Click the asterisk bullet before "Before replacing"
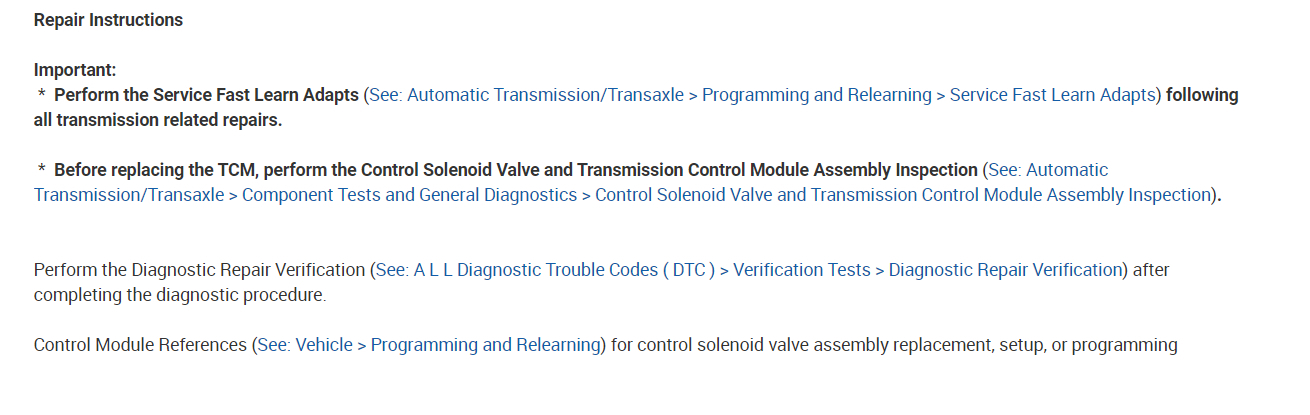Viewport: 1310px width, 415px height. point(42,171)
